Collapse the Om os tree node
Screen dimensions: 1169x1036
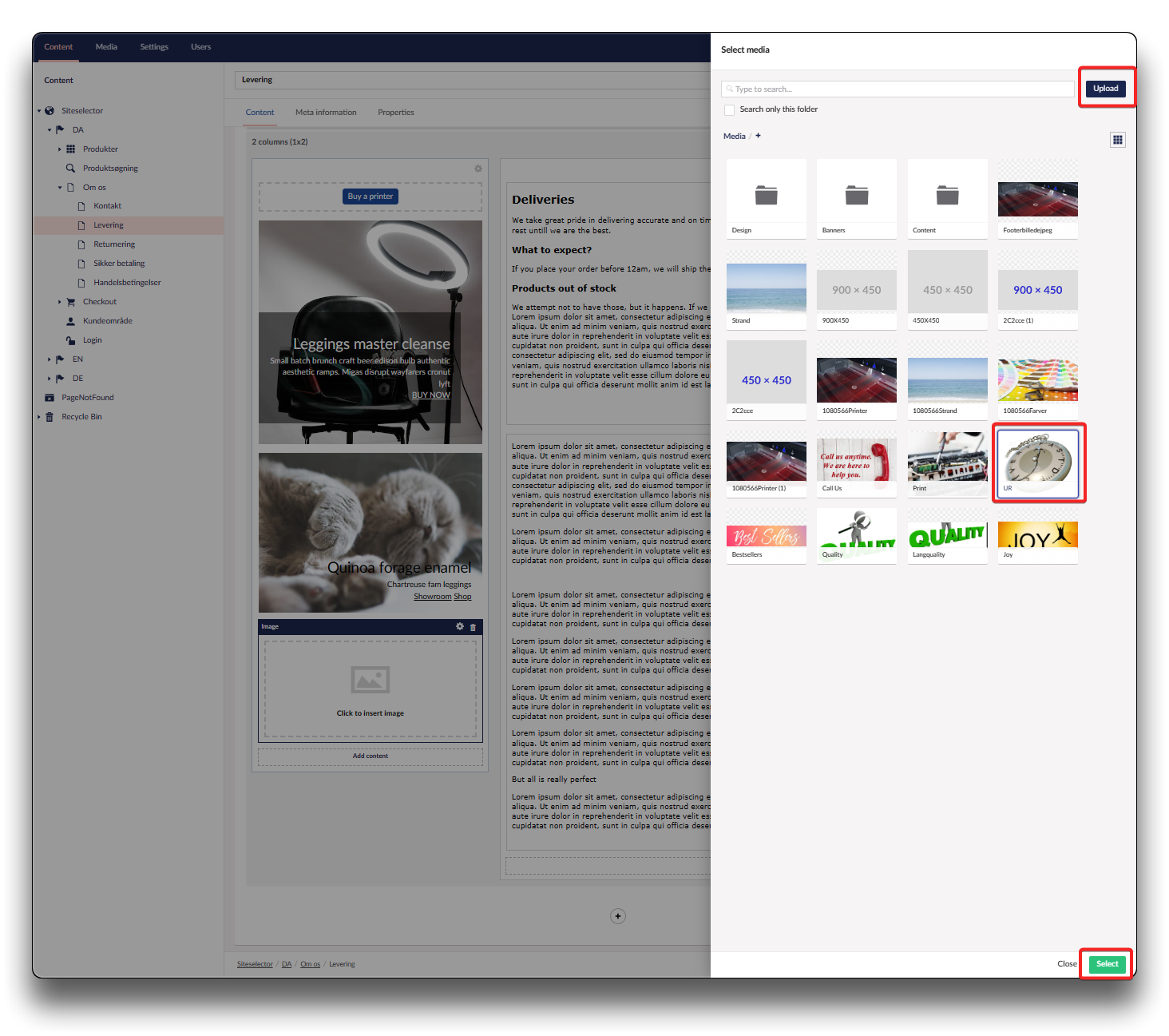click(x=60, y=188)
